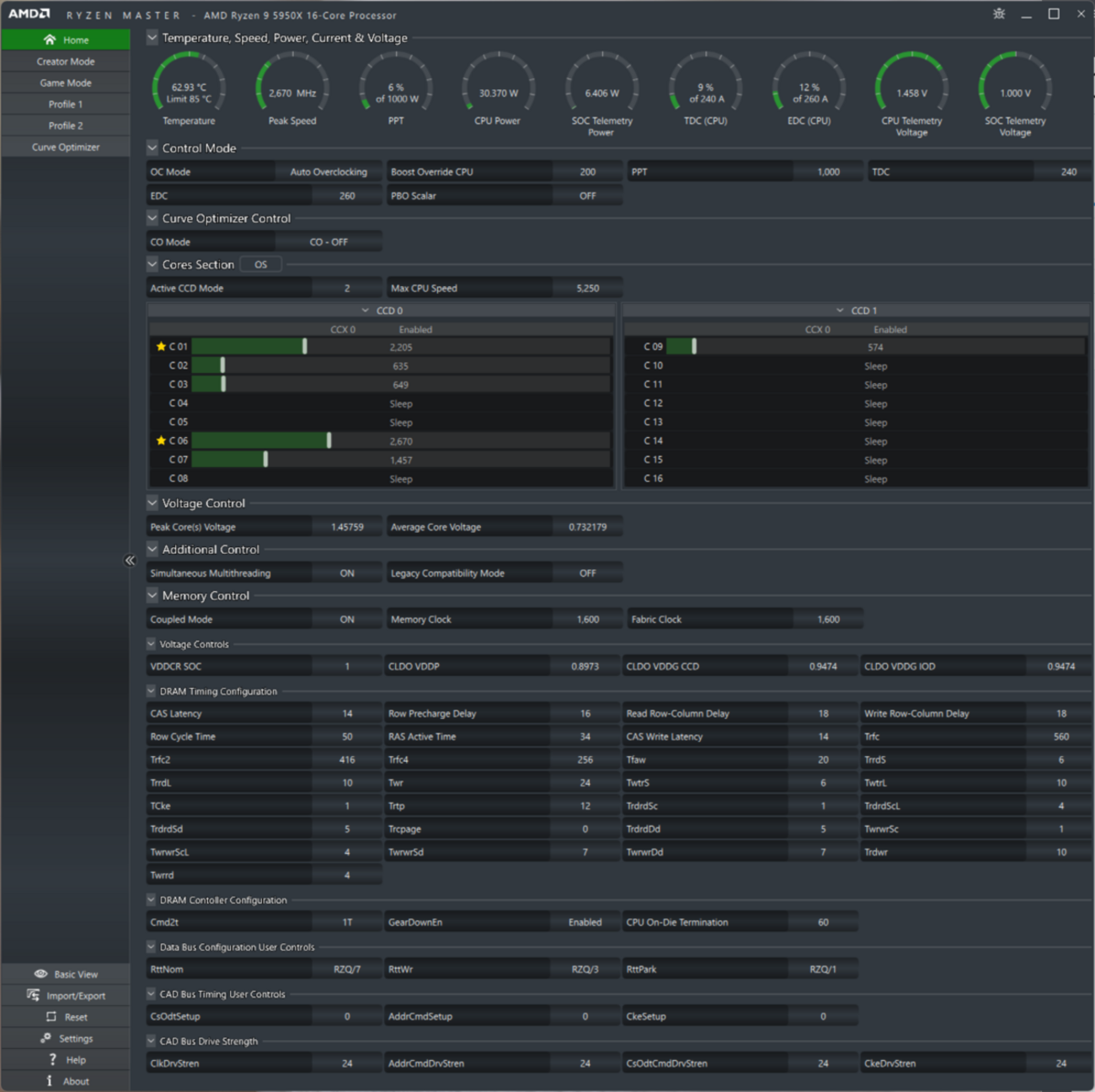This screenshot has width=1095, height=1092.
Task: Toggle Coupled Mode ON value
Action: (346, 620)
